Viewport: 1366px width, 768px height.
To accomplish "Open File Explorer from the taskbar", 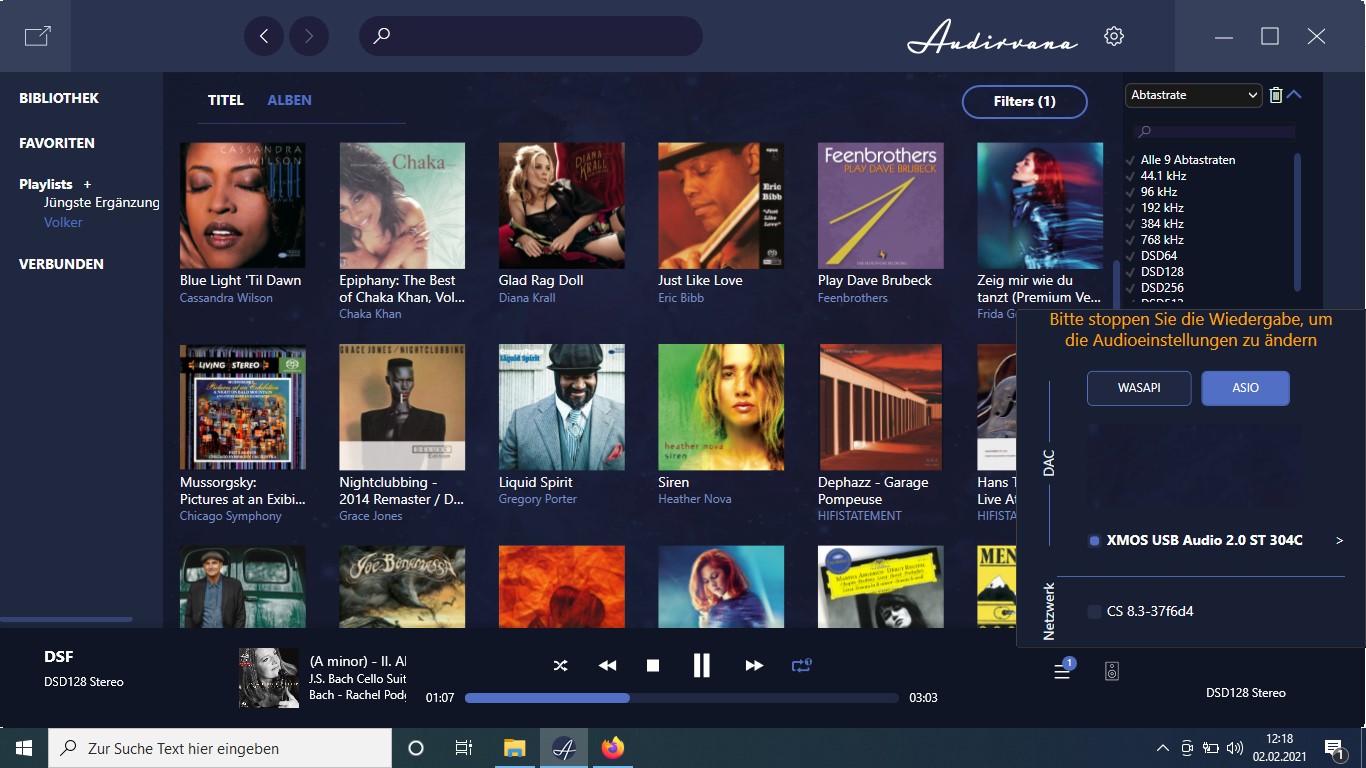I will click(514, 748).
